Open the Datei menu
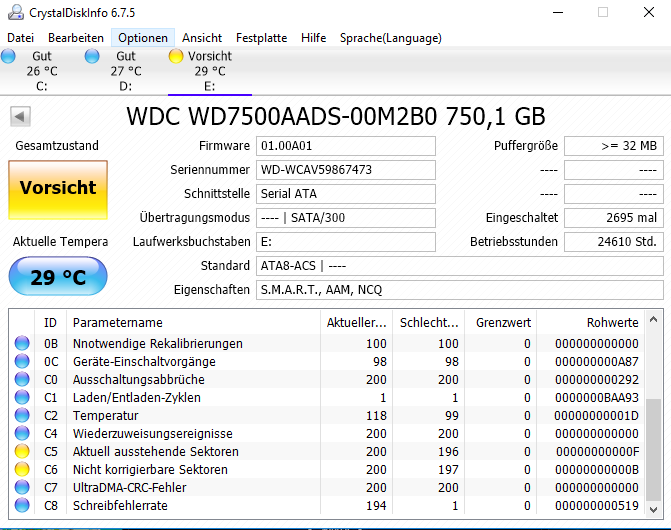Screen dimensions: 671x530 [x=21, y=38]
